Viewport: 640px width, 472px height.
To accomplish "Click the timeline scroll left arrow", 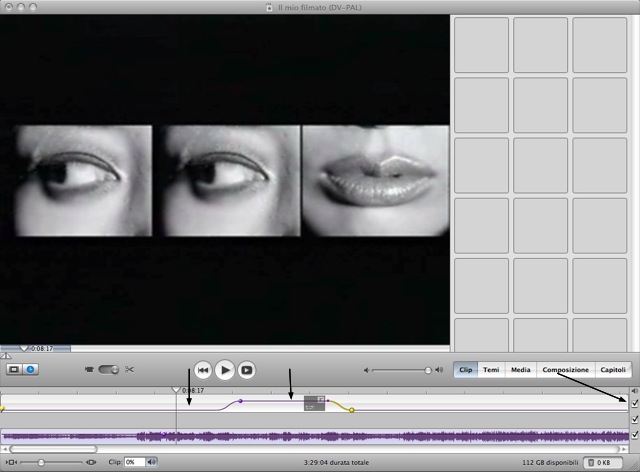I will [4, 449].
